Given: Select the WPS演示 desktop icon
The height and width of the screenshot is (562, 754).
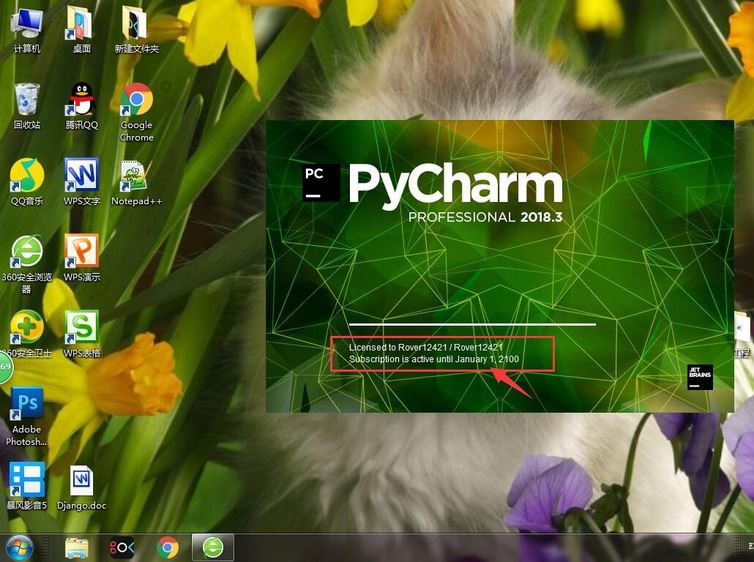Looking at the screenshot, I should [x=82, y=258].
